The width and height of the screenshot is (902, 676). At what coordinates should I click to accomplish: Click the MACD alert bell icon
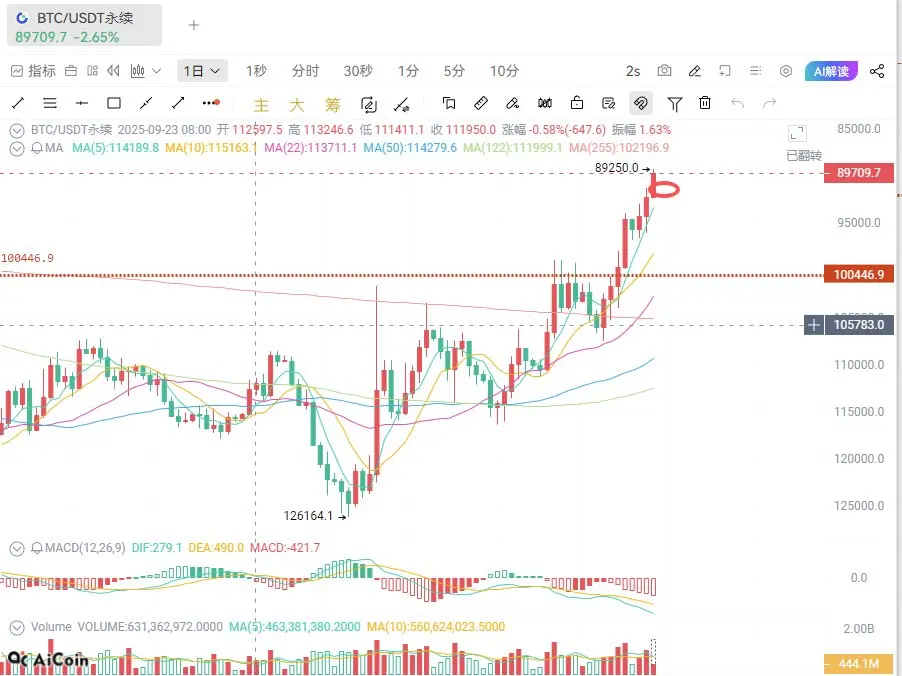37,548
